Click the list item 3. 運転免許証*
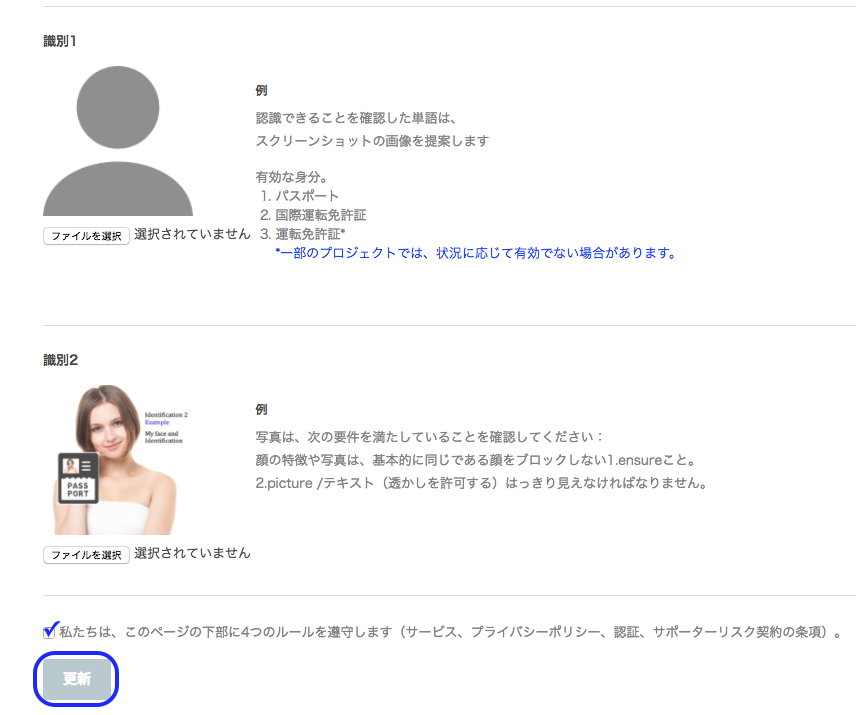The height and width of the screenshot is (715, 856). [302, 234]
